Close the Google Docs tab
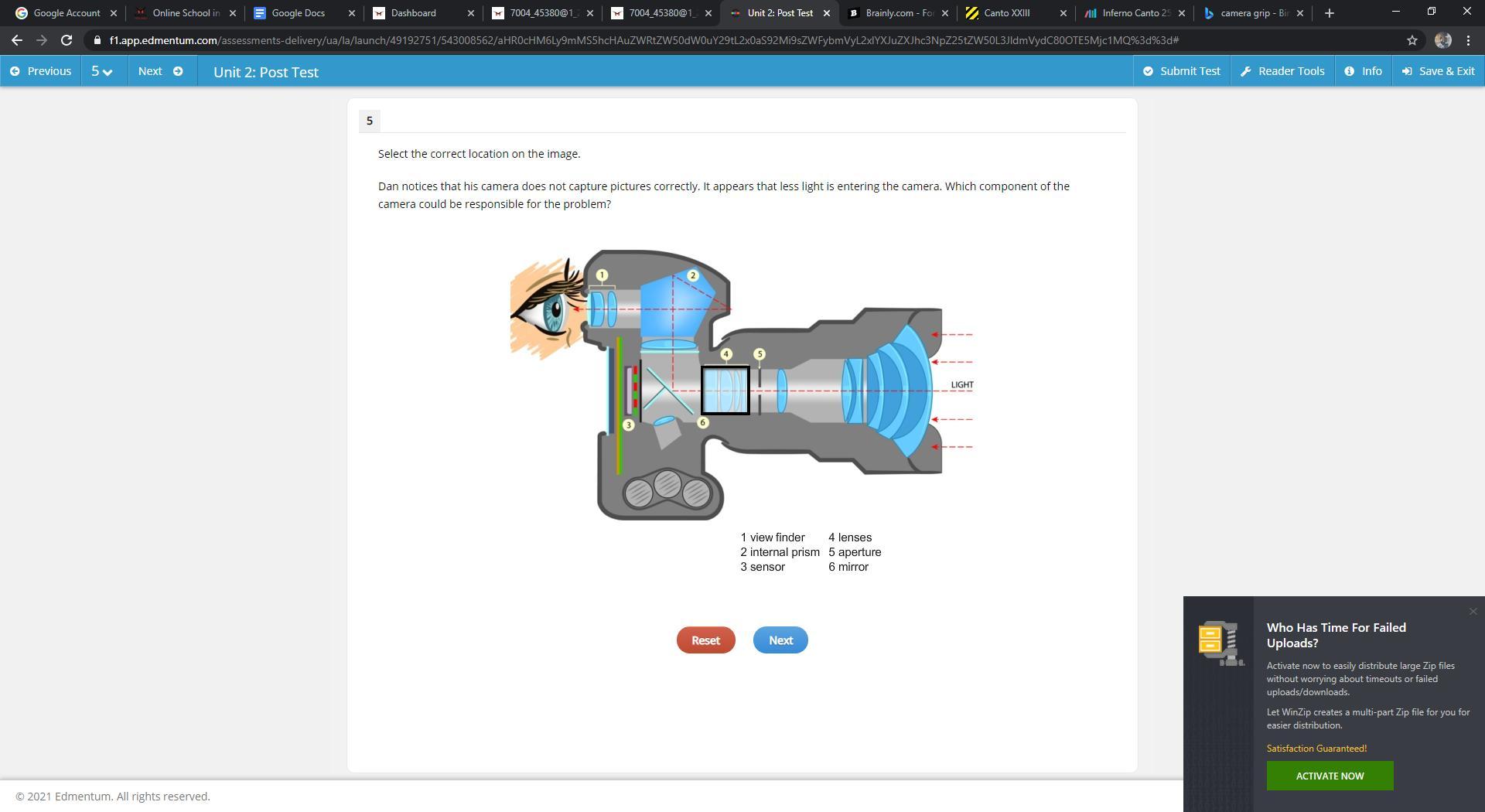The width and height of the screenshot is (1485, 812). (352, 13)
